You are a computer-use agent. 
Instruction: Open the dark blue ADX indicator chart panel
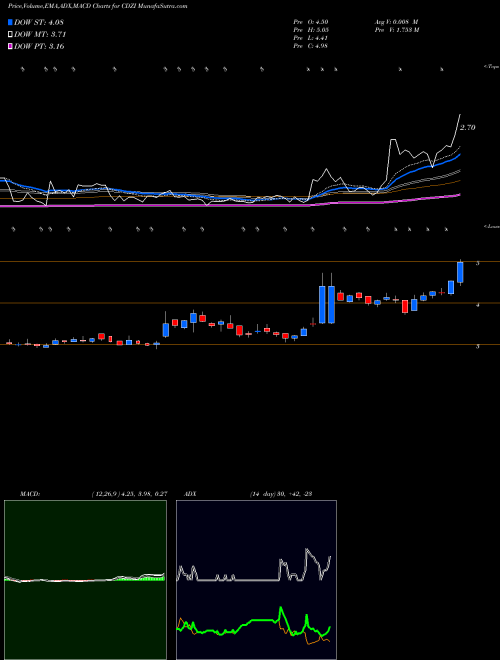[256, 580]
